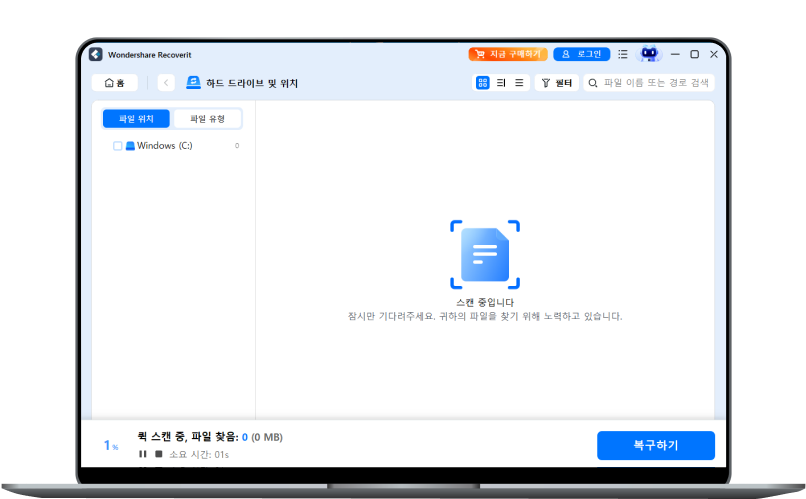Viewport: 806px width, 499px height.
Task: Open the hamburger list menu in title bar
Action: (x=623, y=54)
